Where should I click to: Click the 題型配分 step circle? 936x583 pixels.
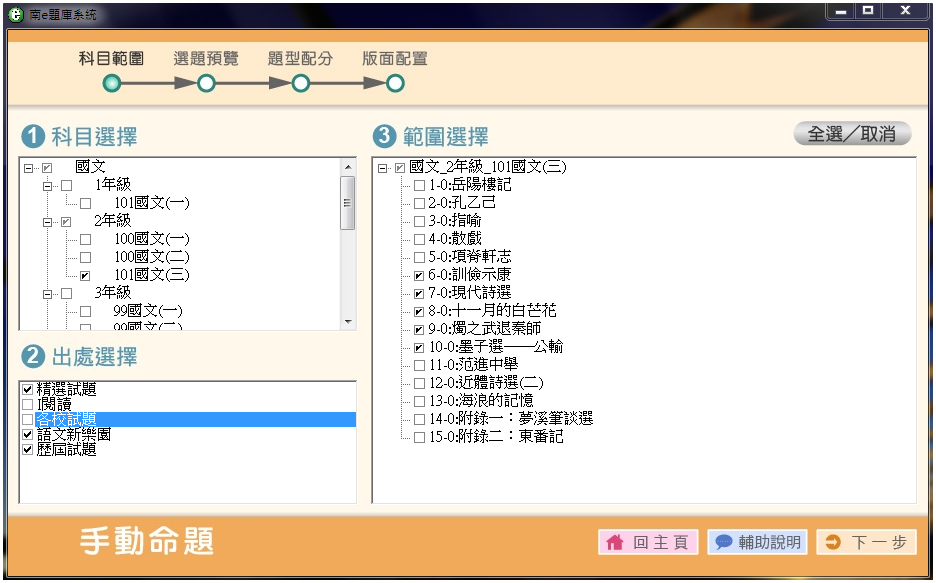tap(300, 84)
